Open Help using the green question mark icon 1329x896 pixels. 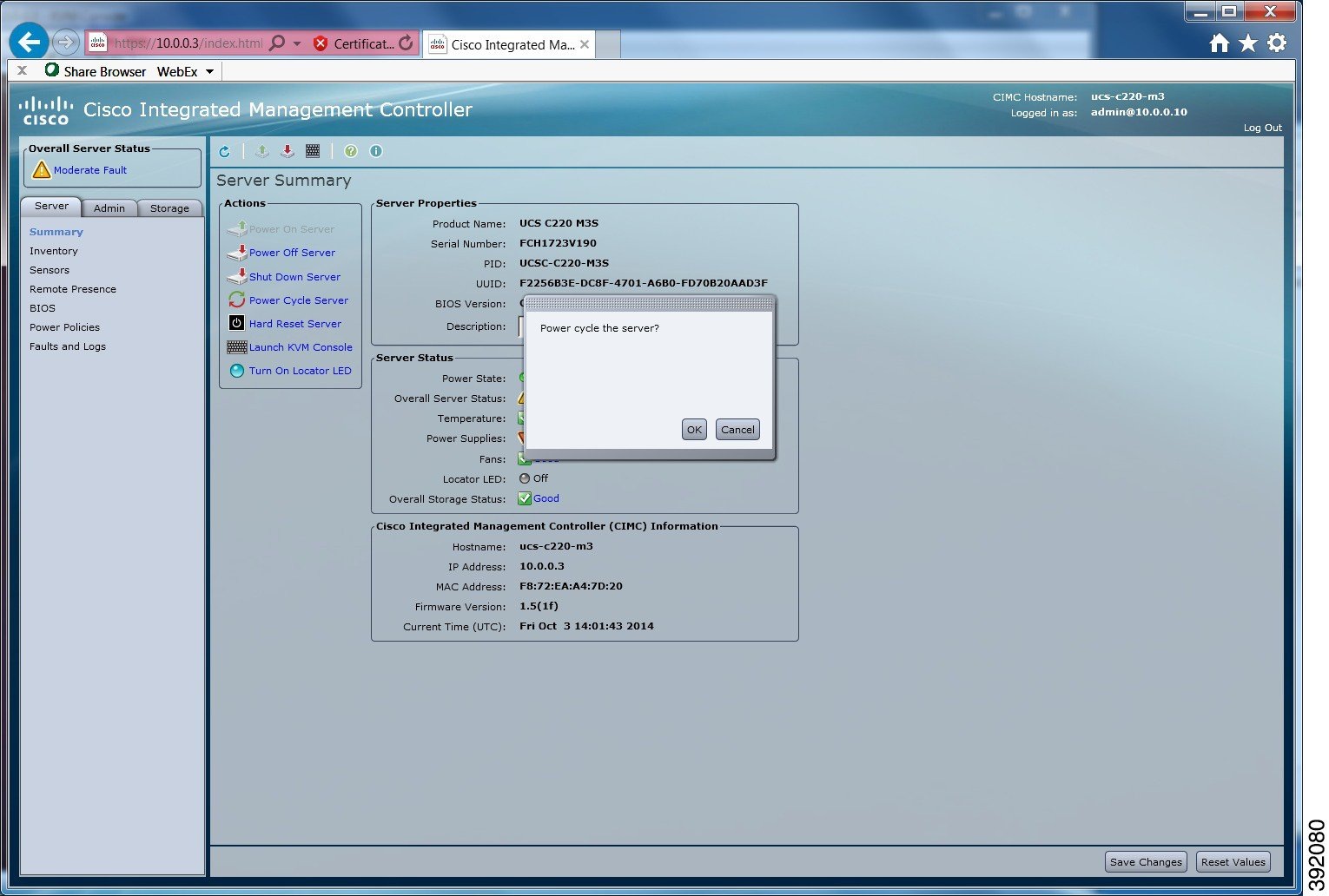[350, 151]
